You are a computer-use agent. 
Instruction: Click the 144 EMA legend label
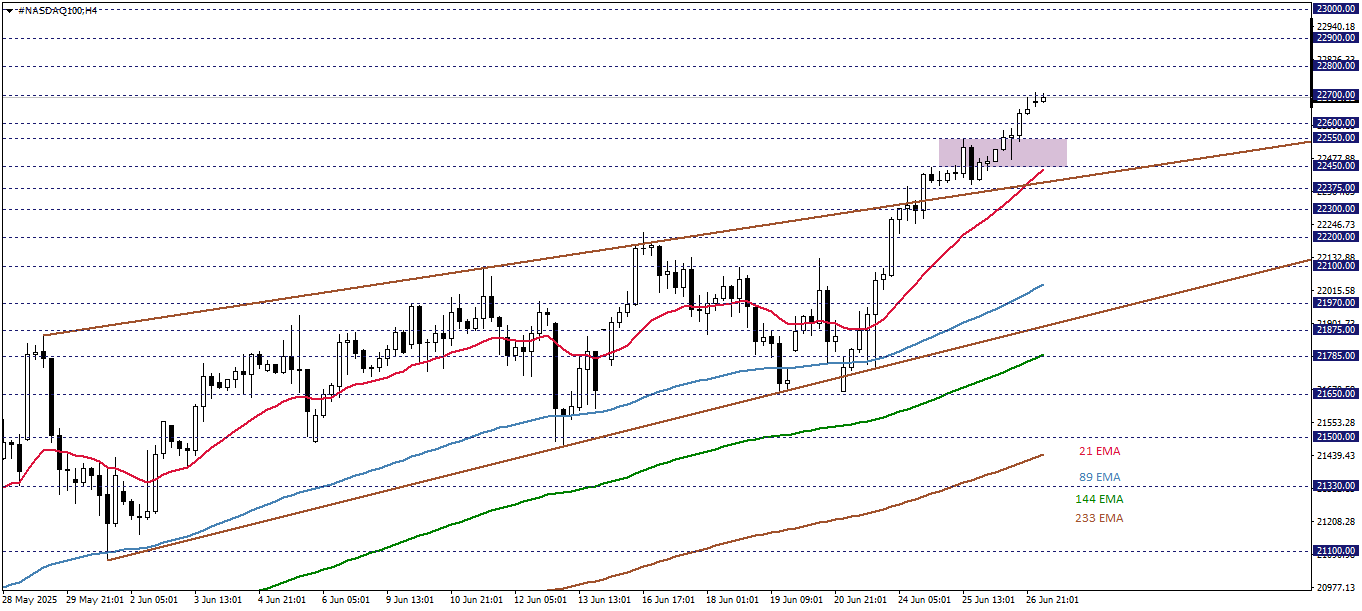pos(1099,498)
